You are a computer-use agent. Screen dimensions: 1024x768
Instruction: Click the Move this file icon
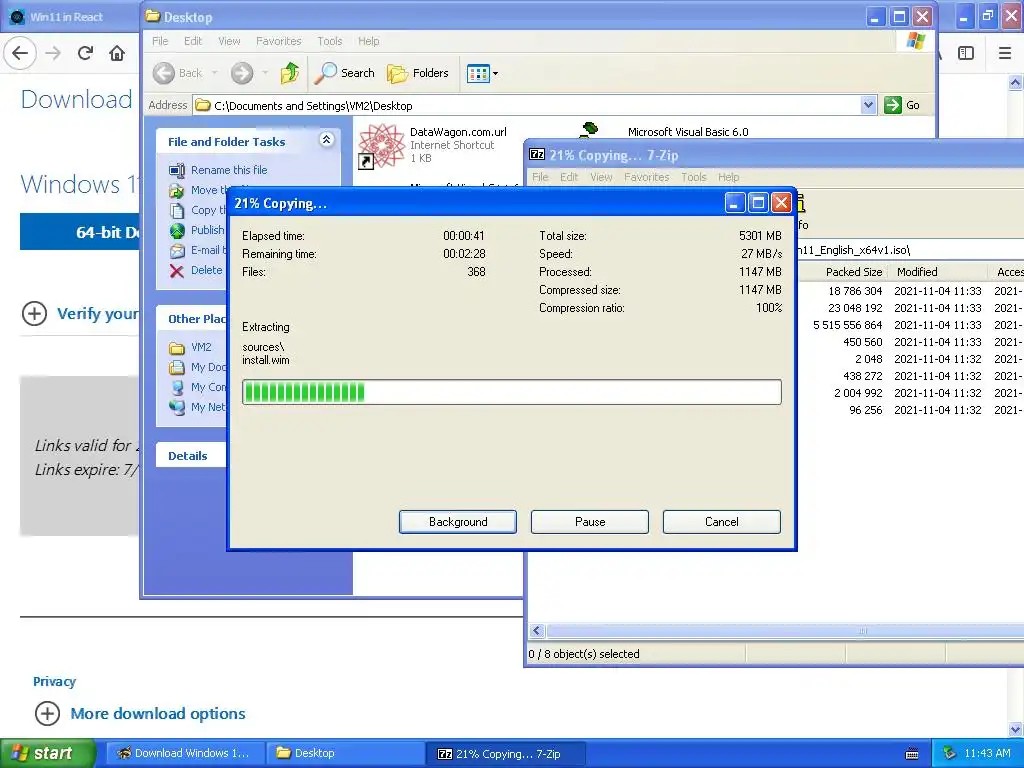[177, 190]
